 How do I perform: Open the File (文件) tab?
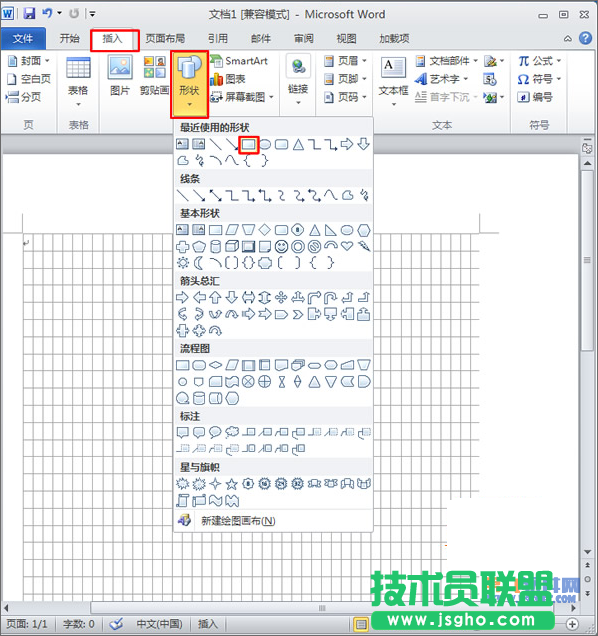(23, 39)
